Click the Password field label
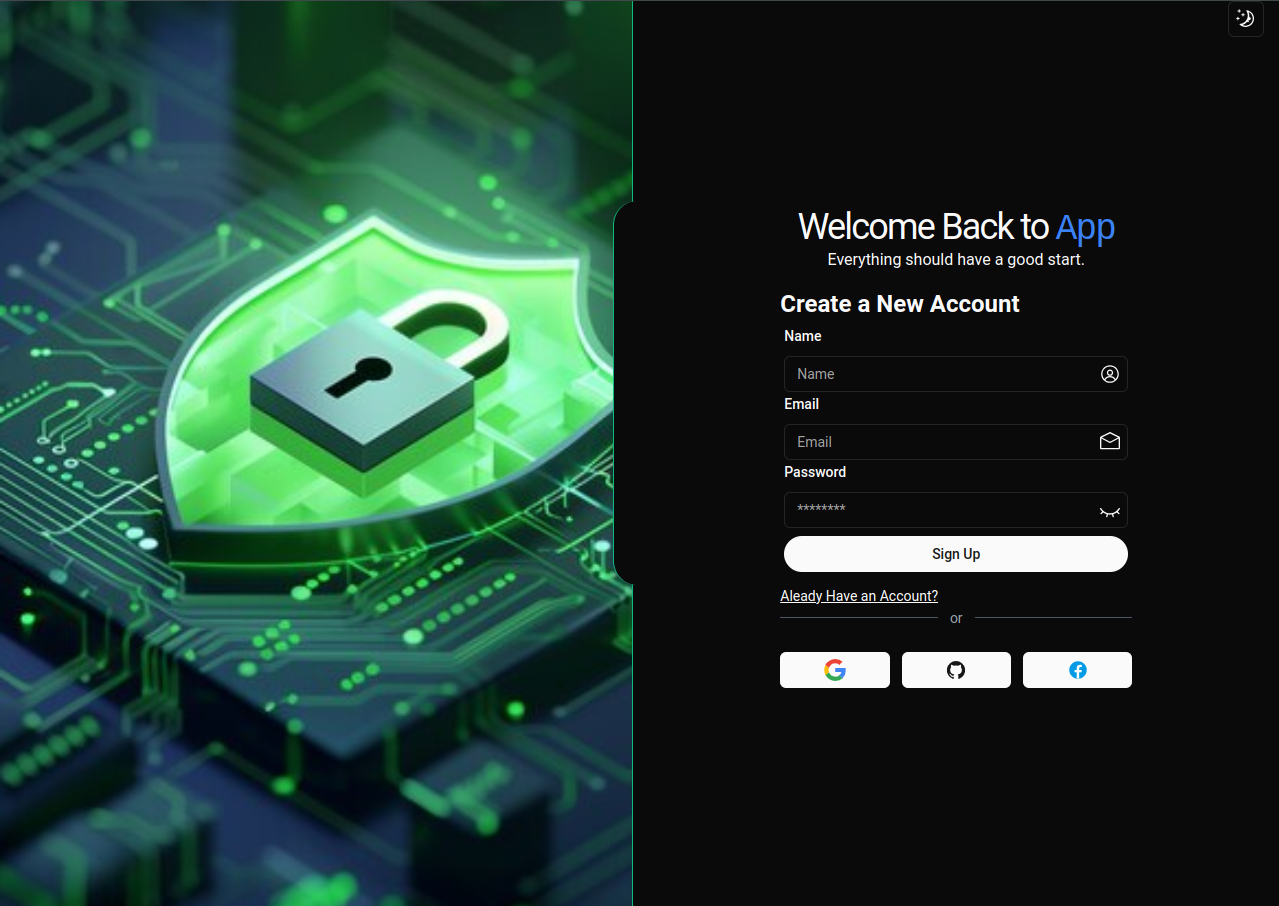This screenshot has height=906, width=1279. point(815,472)
